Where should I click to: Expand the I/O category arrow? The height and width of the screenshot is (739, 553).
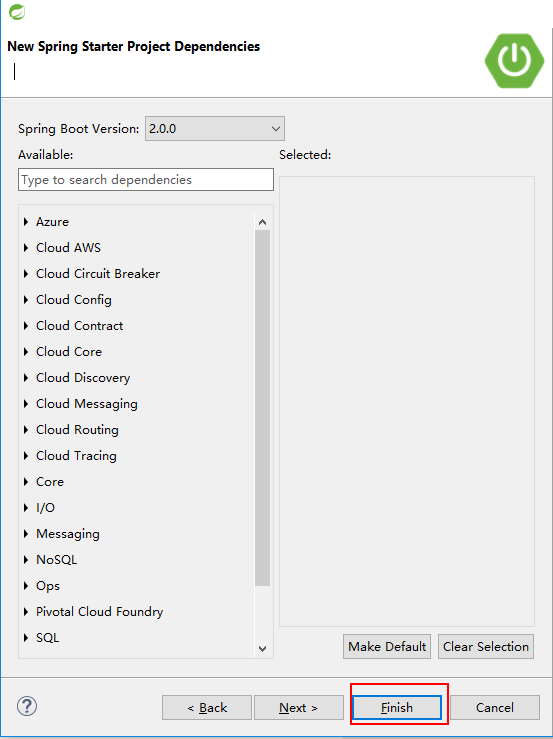coord(26,508)
